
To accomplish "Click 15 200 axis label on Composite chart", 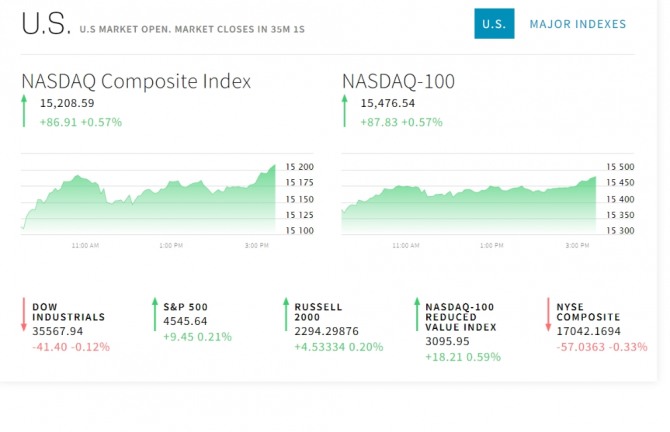I will 300,167.
